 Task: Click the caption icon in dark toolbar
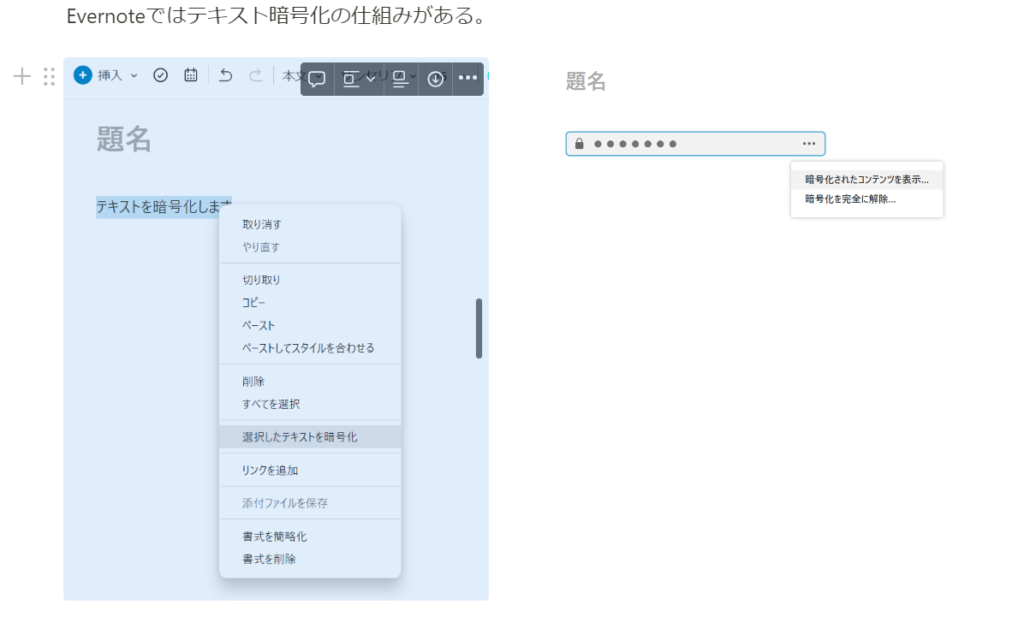pos(400,79)
